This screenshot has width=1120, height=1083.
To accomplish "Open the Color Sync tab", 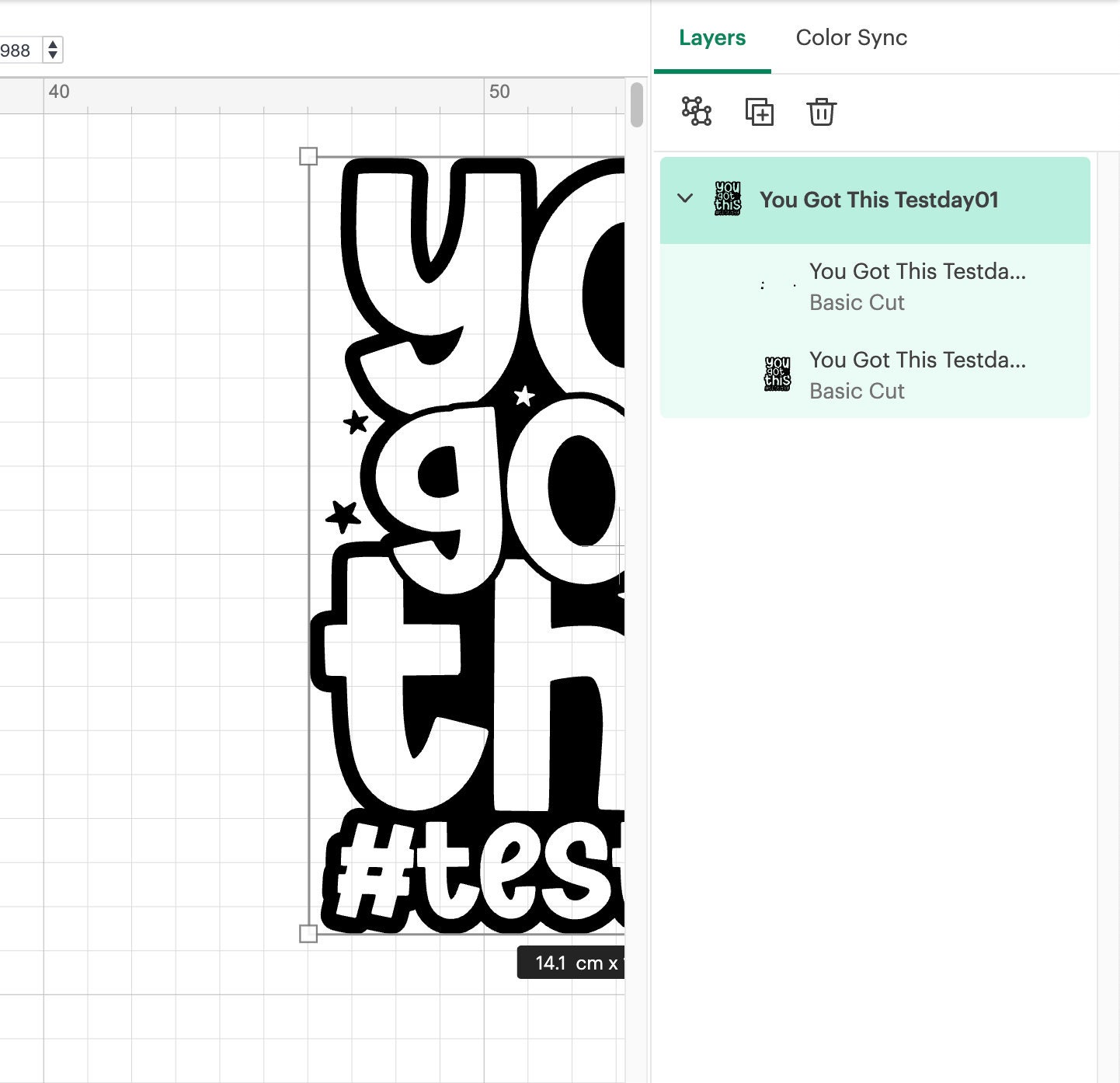I will (x=851, y=37).
